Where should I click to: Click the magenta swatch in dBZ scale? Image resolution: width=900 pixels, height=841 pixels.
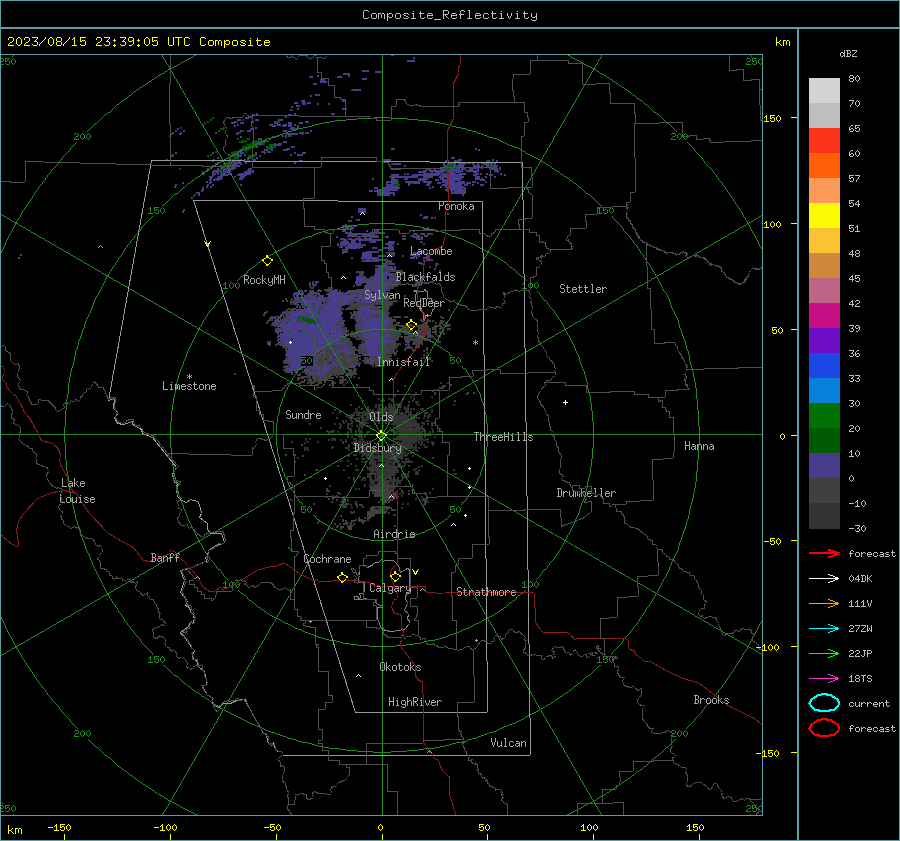pos(824,315)
